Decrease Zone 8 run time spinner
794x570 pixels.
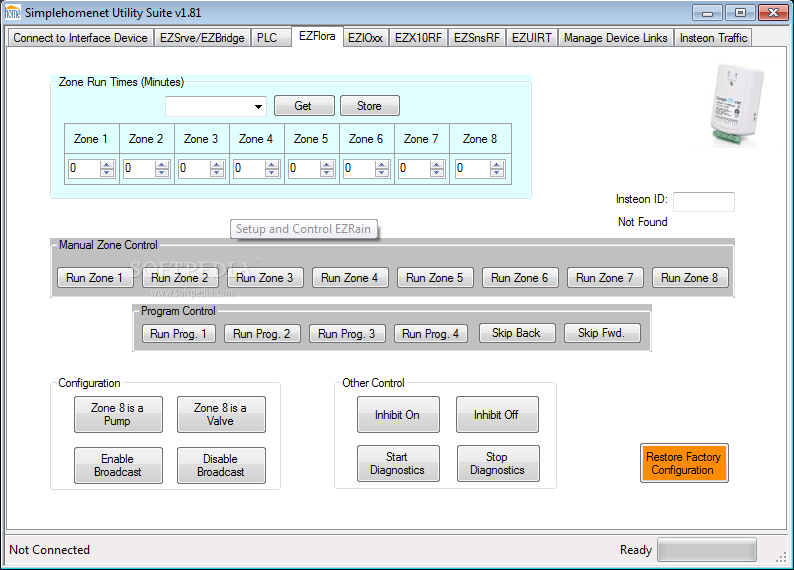(497, 173)
